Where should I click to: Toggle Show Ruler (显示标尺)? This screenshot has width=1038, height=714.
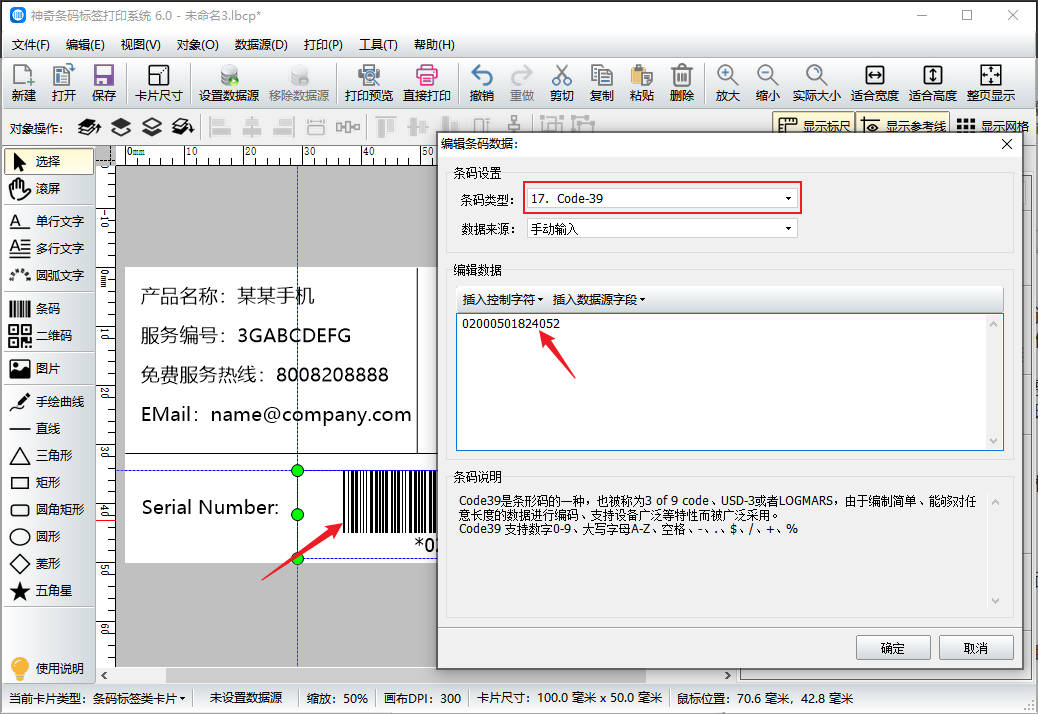coord(813,126)
